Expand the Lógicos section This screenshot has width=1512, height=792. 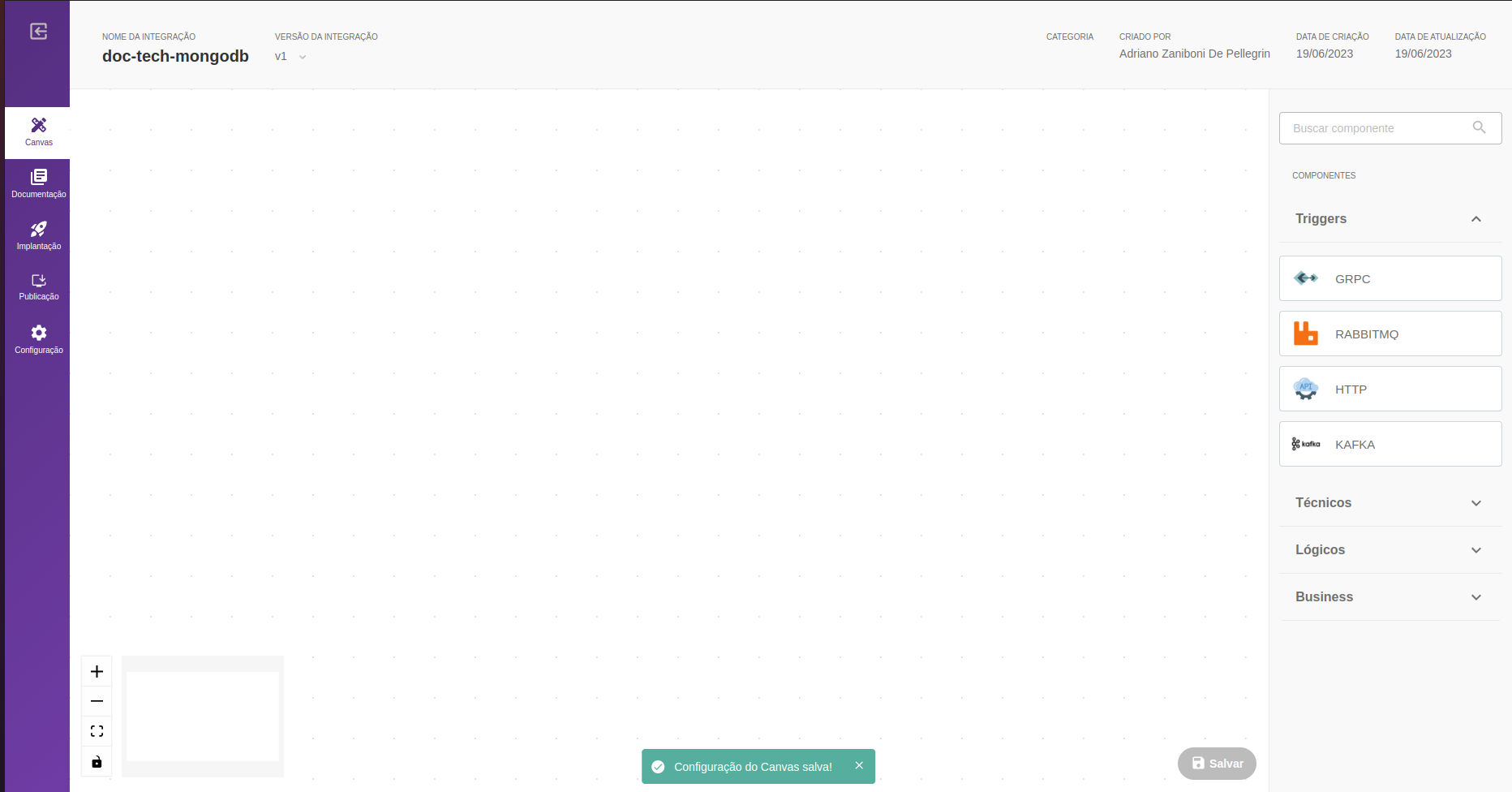(x=1390, y=550)
